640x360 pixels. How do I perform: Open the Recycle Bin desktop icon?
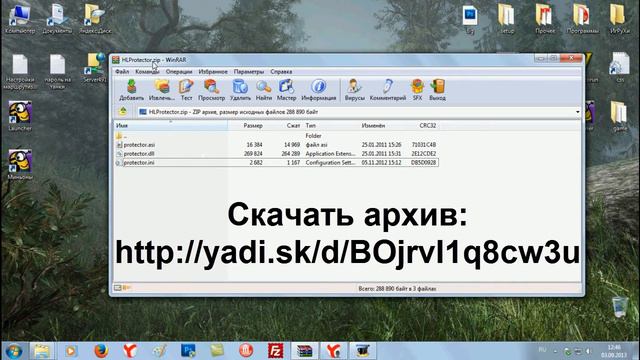pyautogui.click(x=620, y=307)
